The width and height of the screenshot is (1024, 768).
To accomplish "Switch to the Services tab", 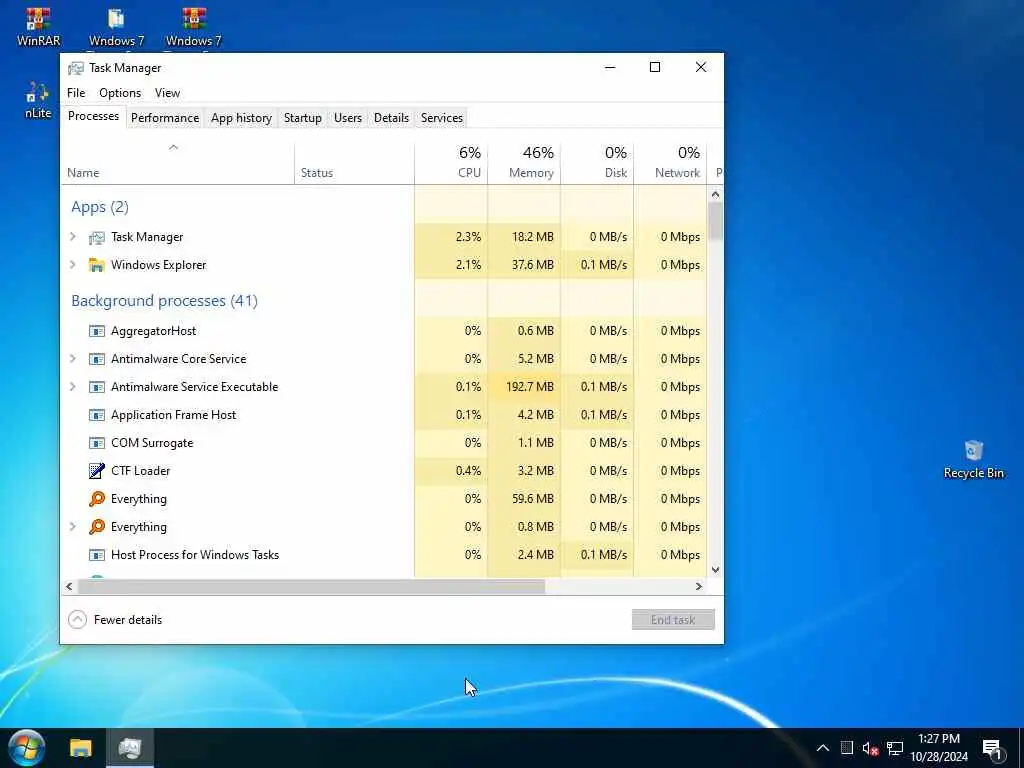I will (441, 118).
